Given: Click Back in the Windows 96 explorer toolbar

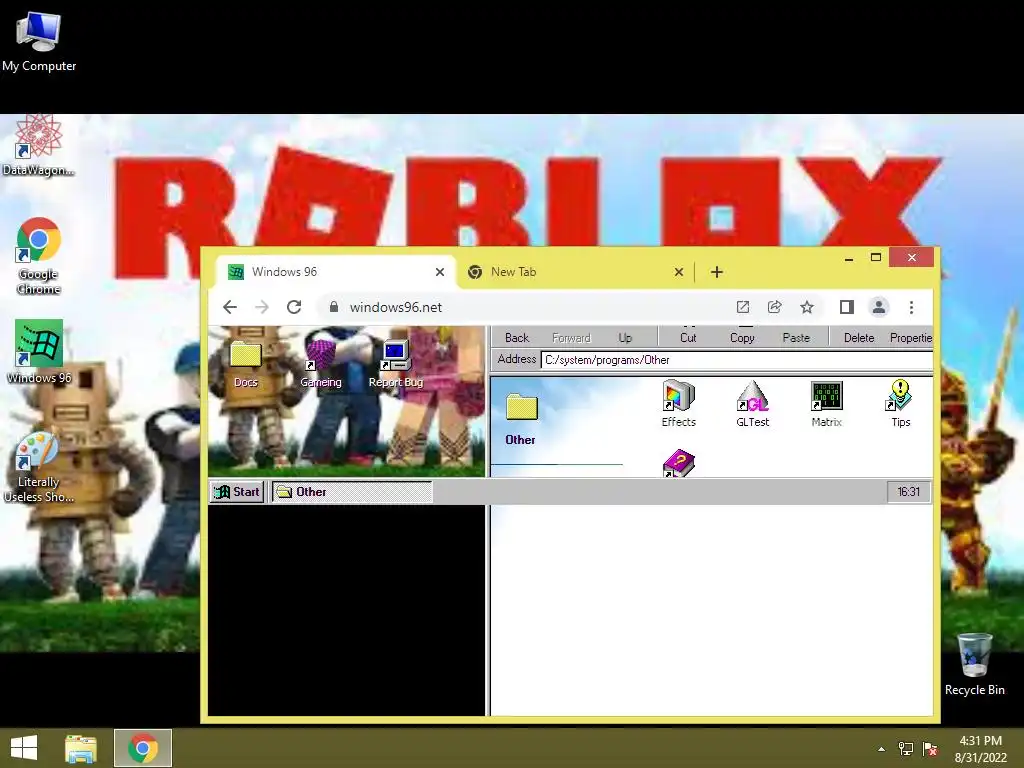Looking at the screenshot, I should (517, 337).
